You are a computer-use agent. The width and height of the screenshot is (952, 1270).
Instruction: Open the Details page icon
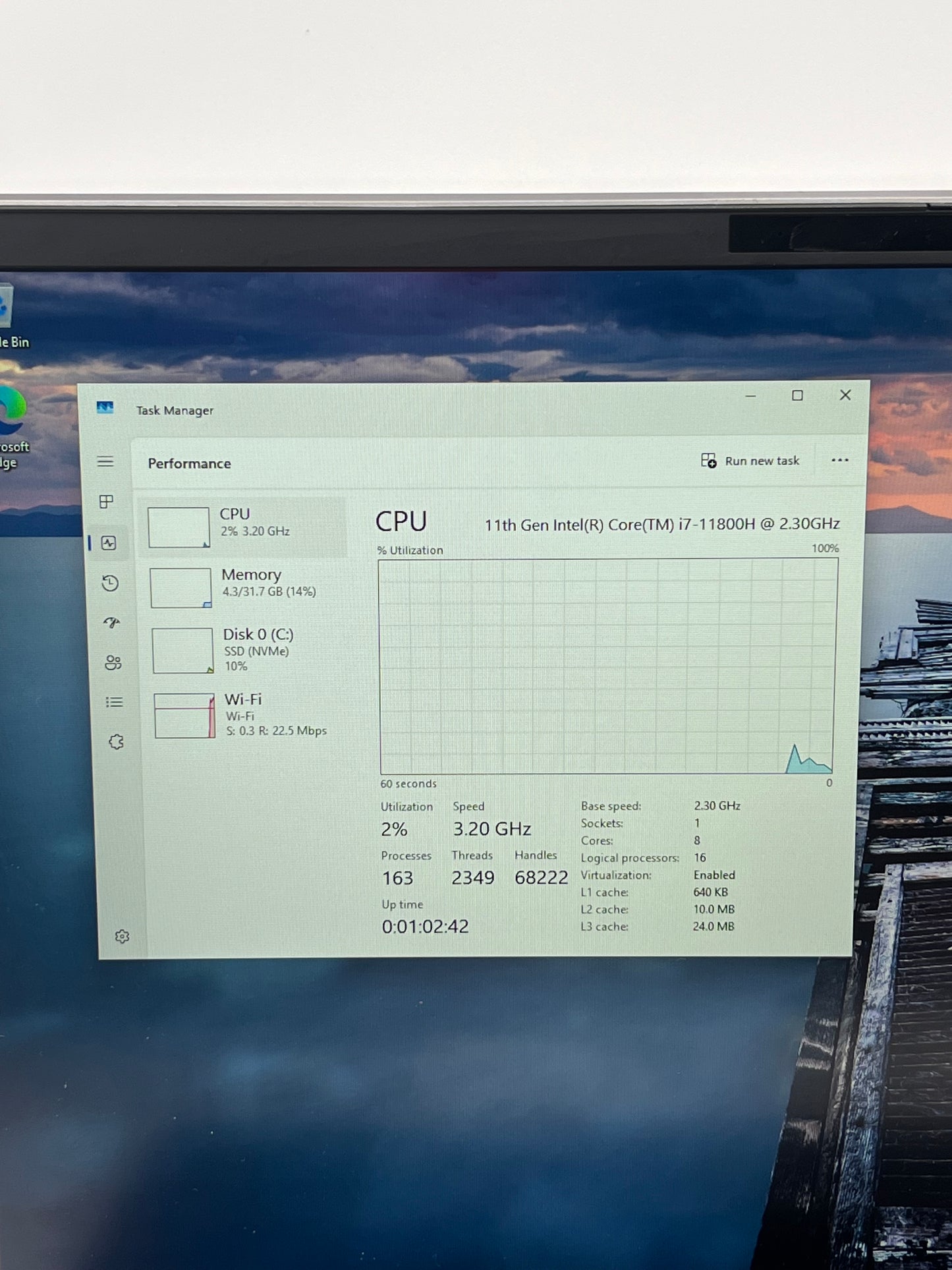point(115,703)
